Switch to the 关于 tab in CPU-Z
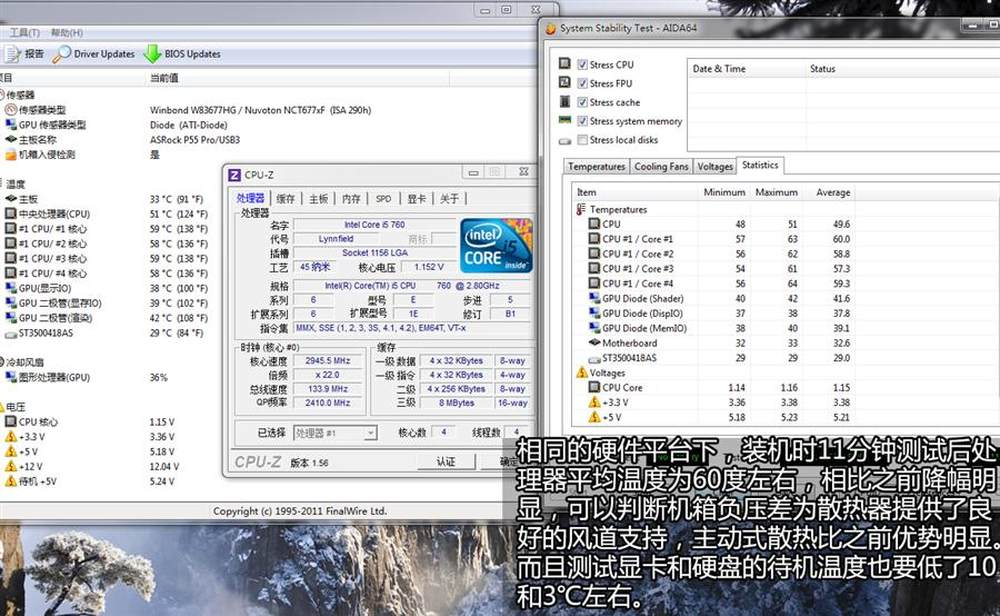 point(450,198)
